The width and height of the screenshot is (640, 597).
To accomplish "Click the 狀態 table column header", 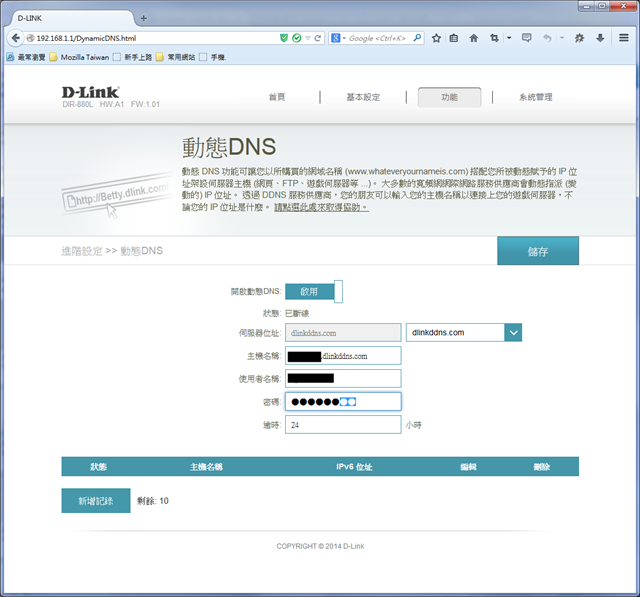I will [98, 466].
